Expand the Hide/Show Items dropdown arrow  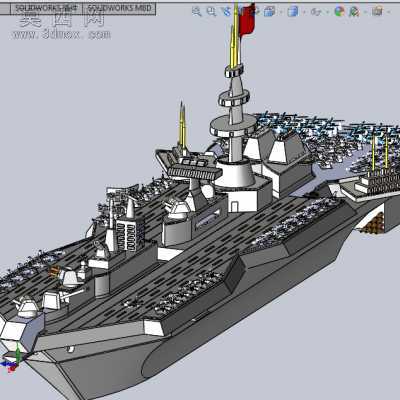point(328,12)
